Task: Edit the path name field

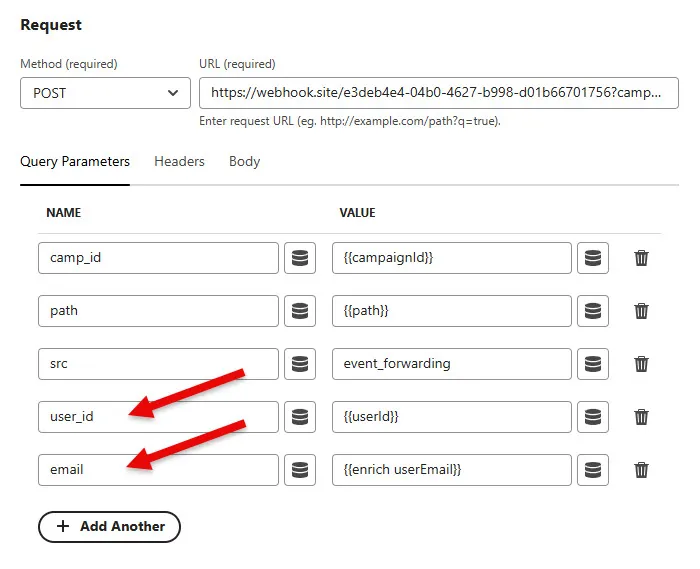Action: 158,311
